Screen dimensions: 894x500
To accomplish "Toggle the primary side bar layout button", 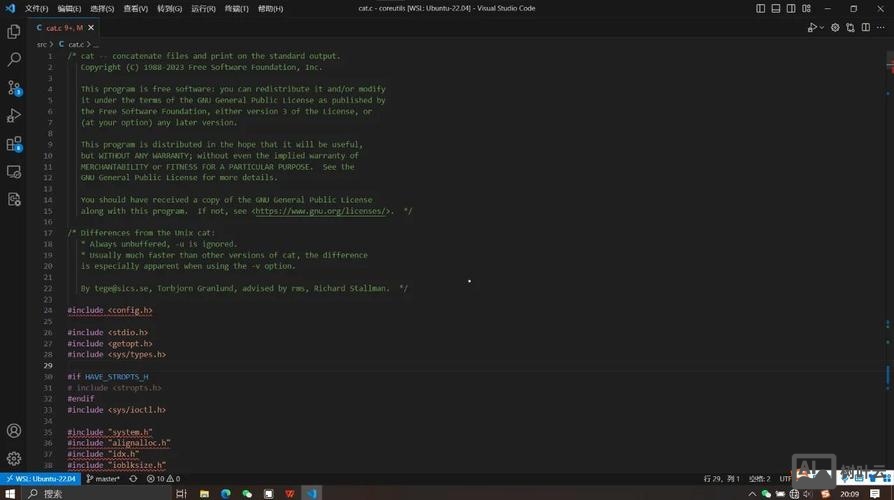I will tap(760, 8).
